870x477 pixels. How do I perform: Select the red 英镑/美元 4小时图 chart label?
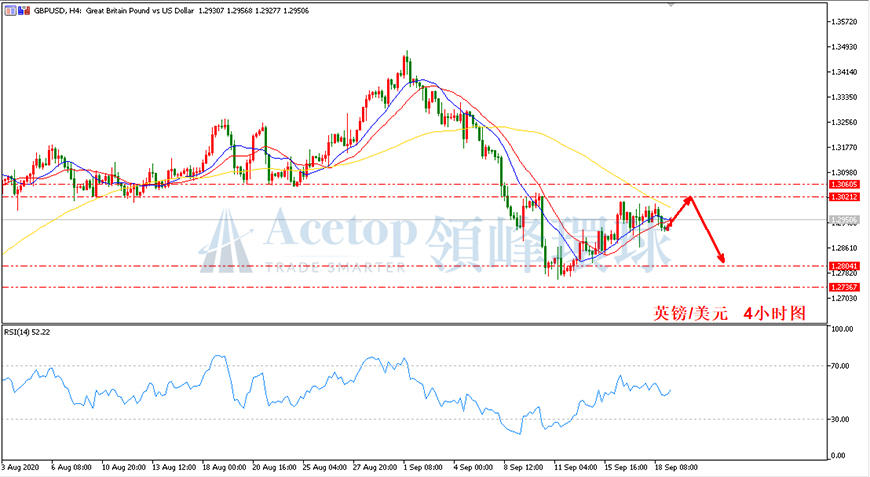tap(729, 313)
